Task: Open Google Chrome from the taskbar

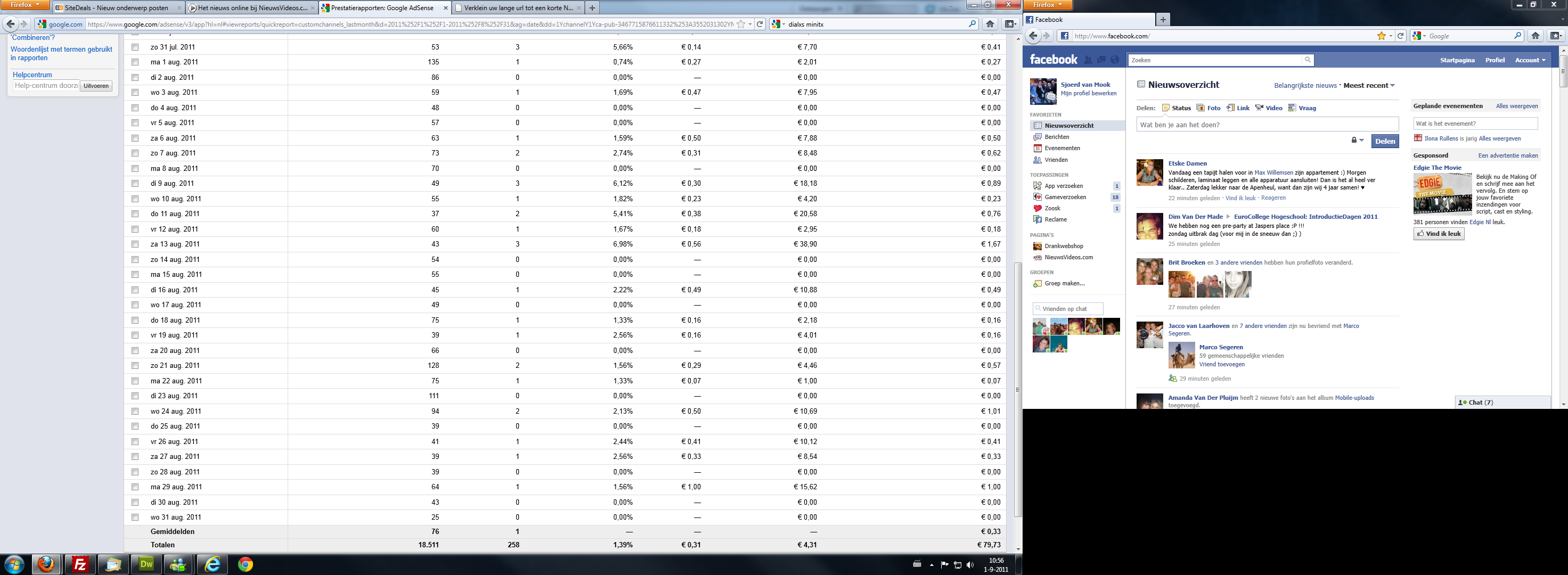Action: (246, 565)
